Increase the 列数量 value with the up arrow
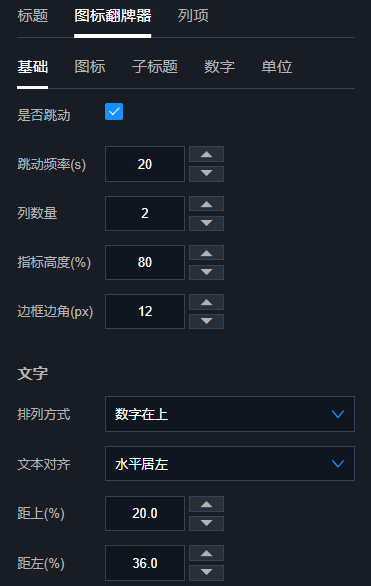 click(x=206, y=204)
